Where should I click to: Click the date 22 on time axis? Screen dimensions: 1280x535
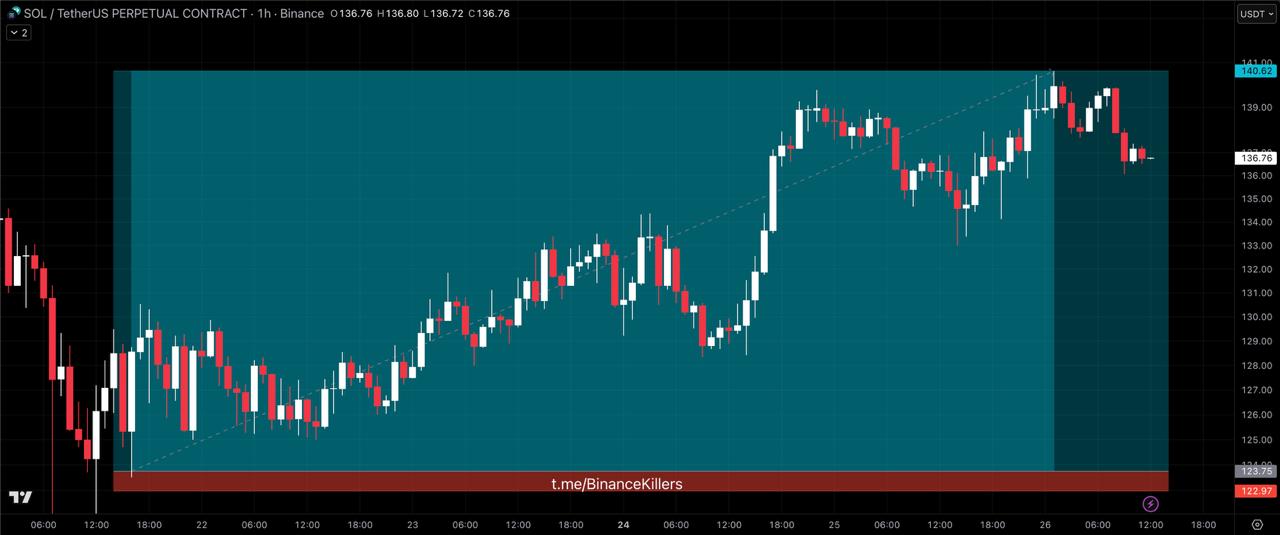202,524
